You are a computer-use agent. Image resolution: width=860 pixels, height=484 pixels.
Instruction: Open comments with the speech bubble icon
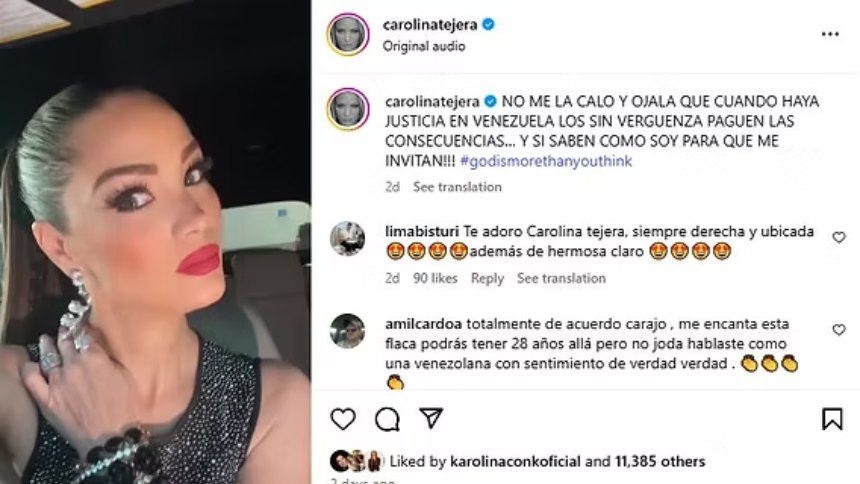point(387,419)
